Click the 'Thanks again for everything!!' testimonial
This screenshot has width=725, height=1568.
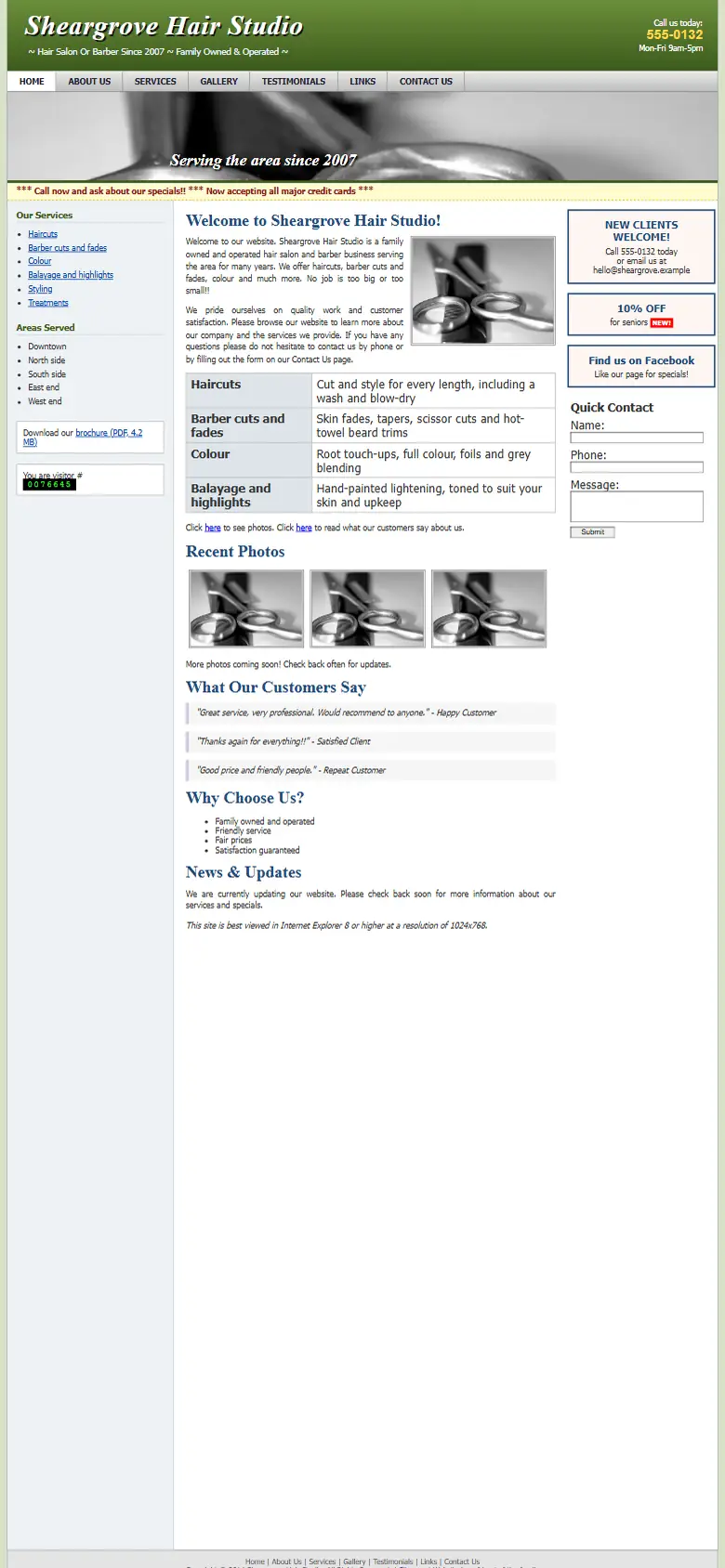tap(371, 741)
